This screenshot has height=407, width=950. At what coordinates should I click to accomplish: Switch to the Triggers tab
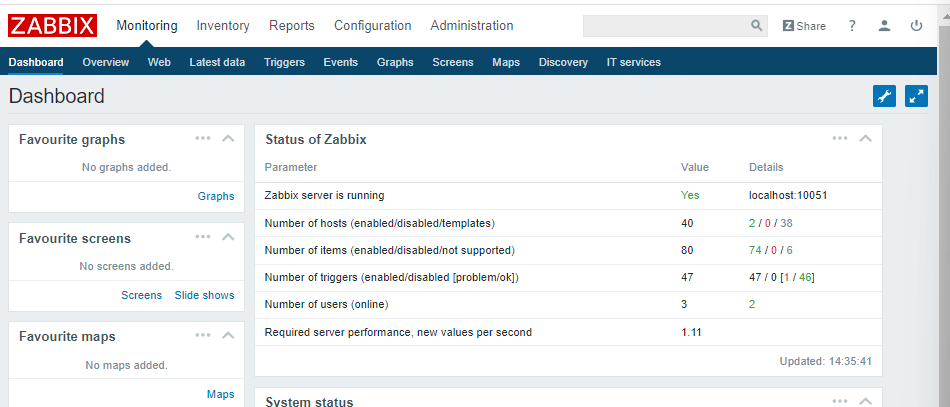coord(284,62)
